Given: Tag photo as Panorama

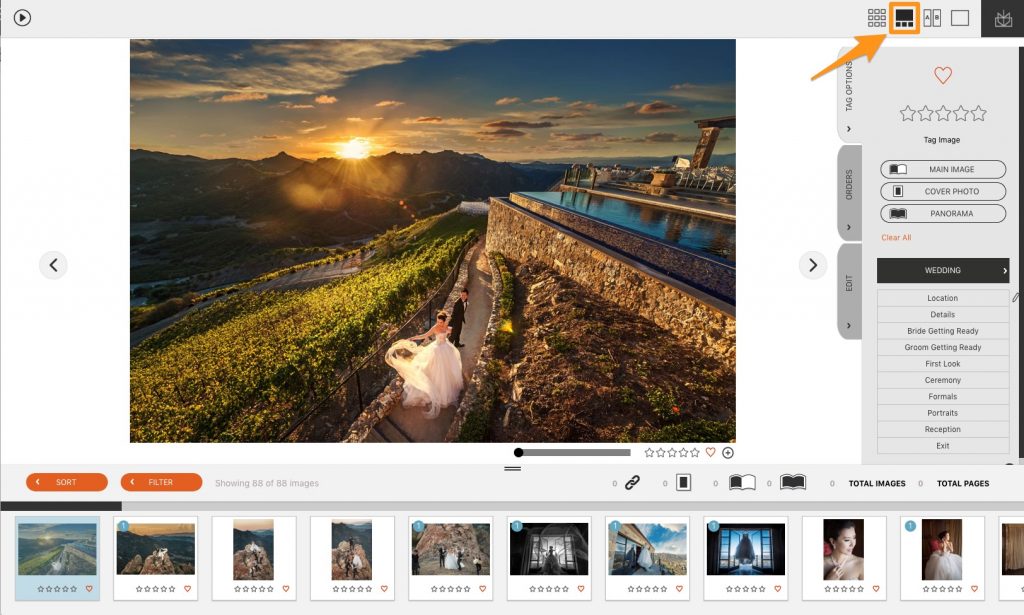Looking at the screenshot, I should coord(943,213).
